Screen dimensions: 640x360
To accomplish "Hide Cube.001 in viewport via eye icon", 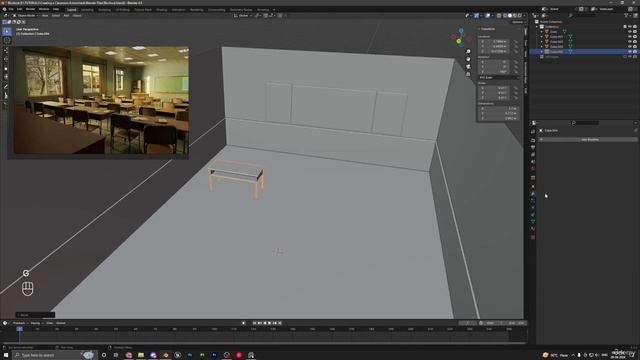I will [x=630, y=37].
